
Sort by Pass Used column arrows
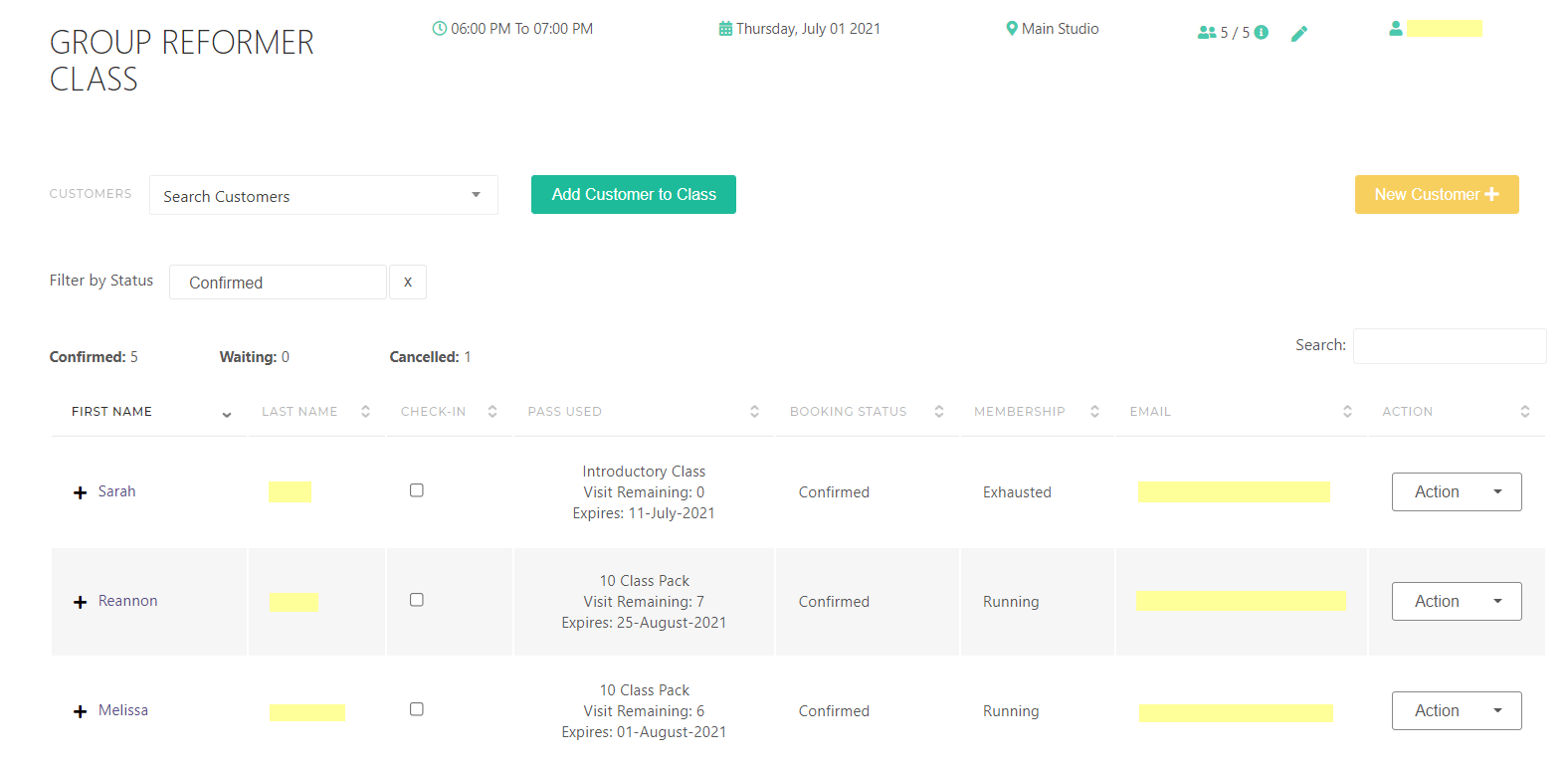754,412
